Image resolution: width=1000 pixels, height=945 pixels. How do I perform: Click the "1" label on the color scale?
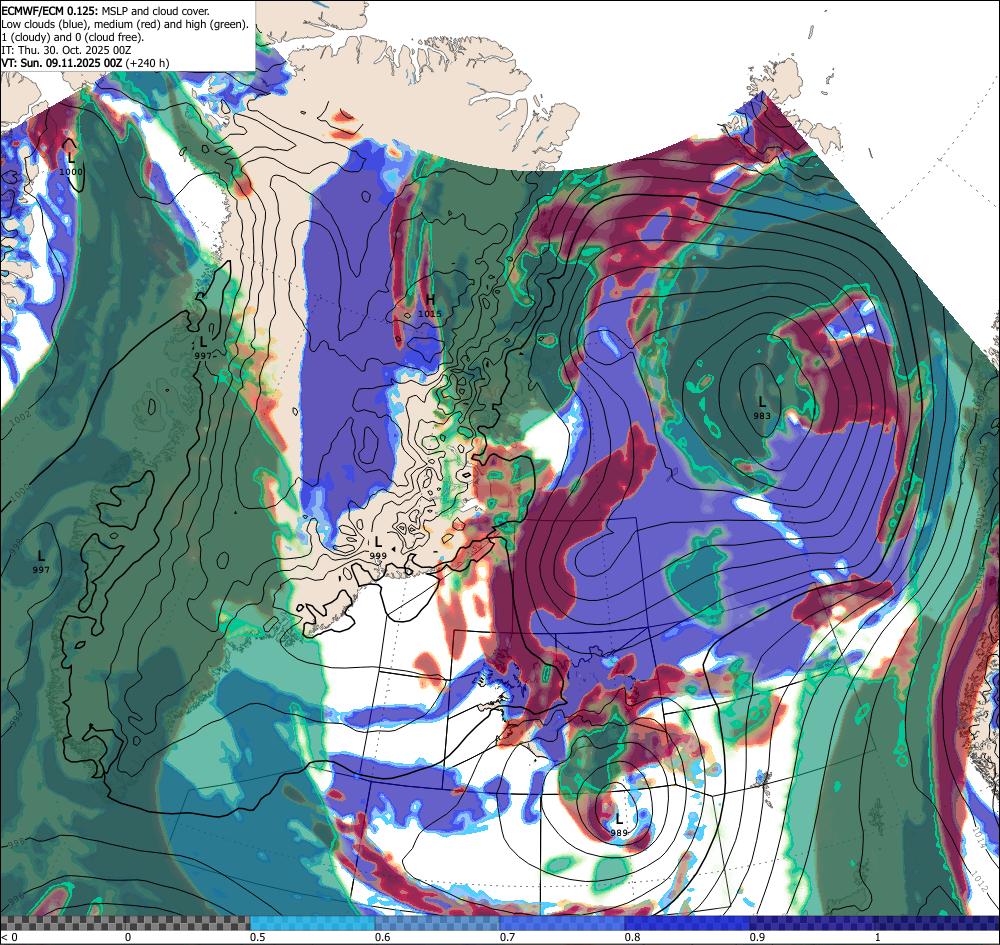[878, 937]
